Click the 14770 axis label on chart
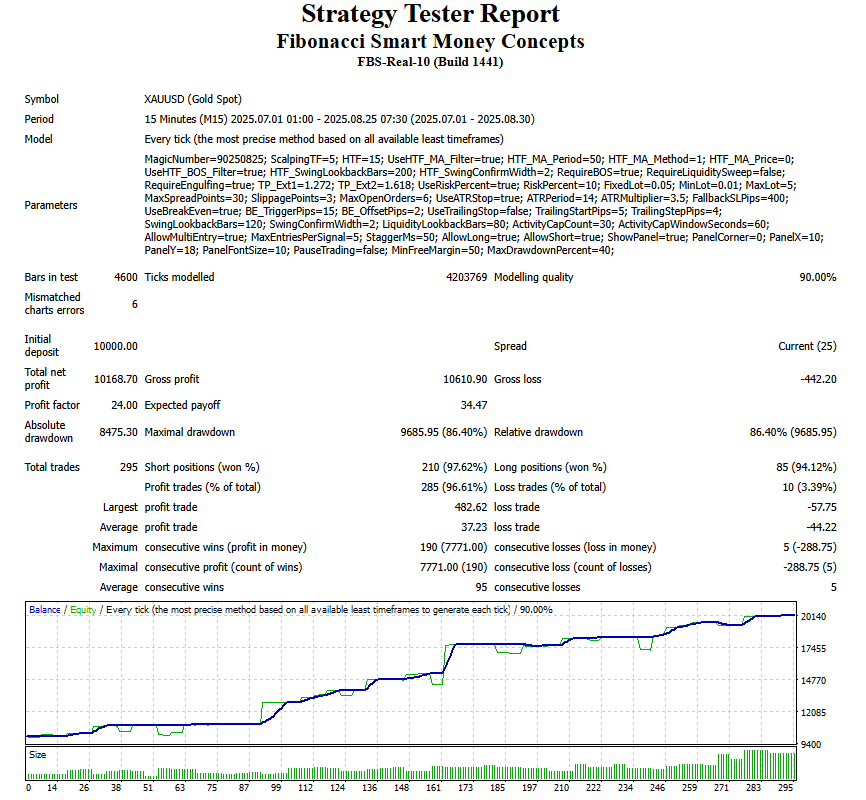The image size is (866, 800). point(814,681)
